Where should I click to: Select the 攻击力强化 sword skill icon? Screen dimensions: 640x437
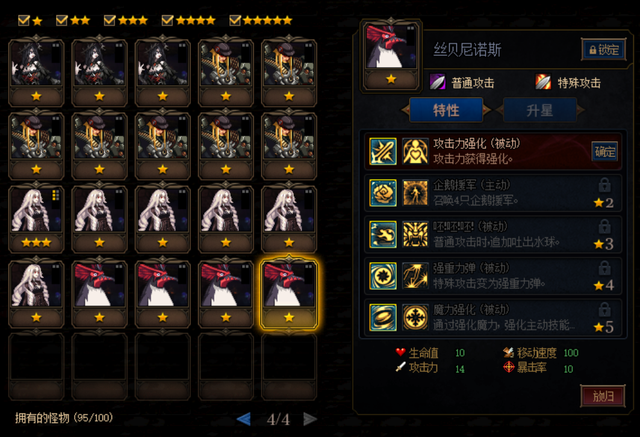(x=383, y=151)
